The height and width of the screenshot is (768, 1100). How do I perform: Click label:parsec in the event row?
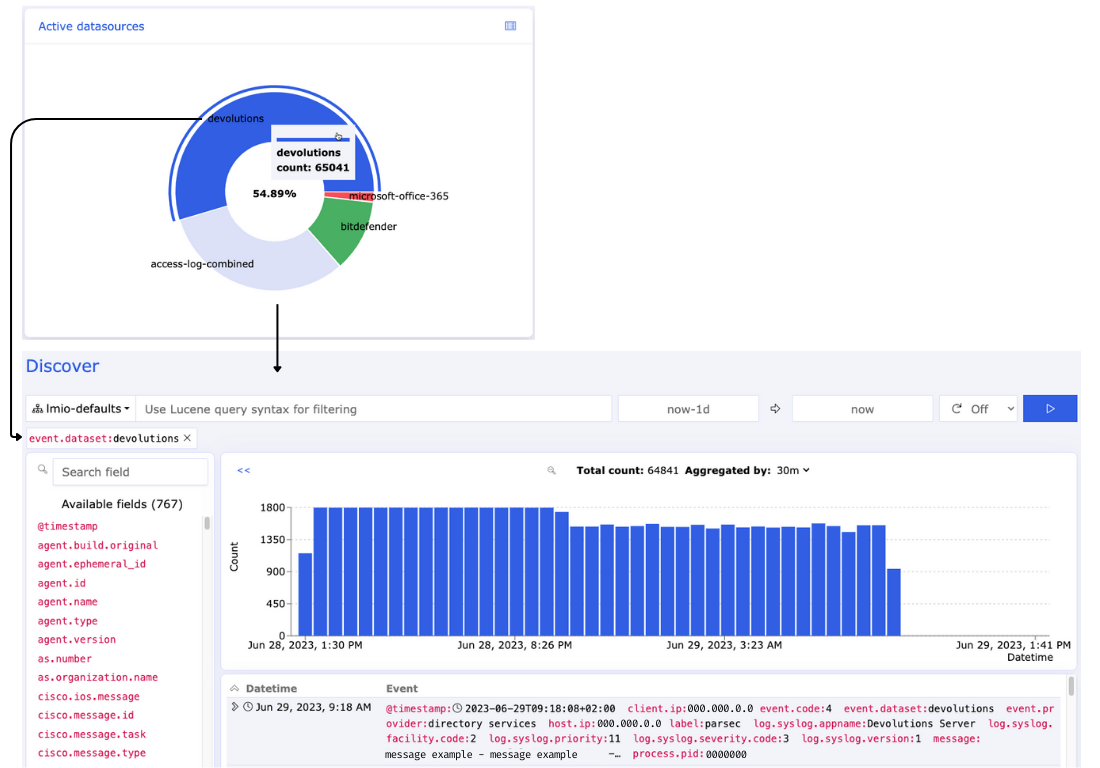pos(704,724)
